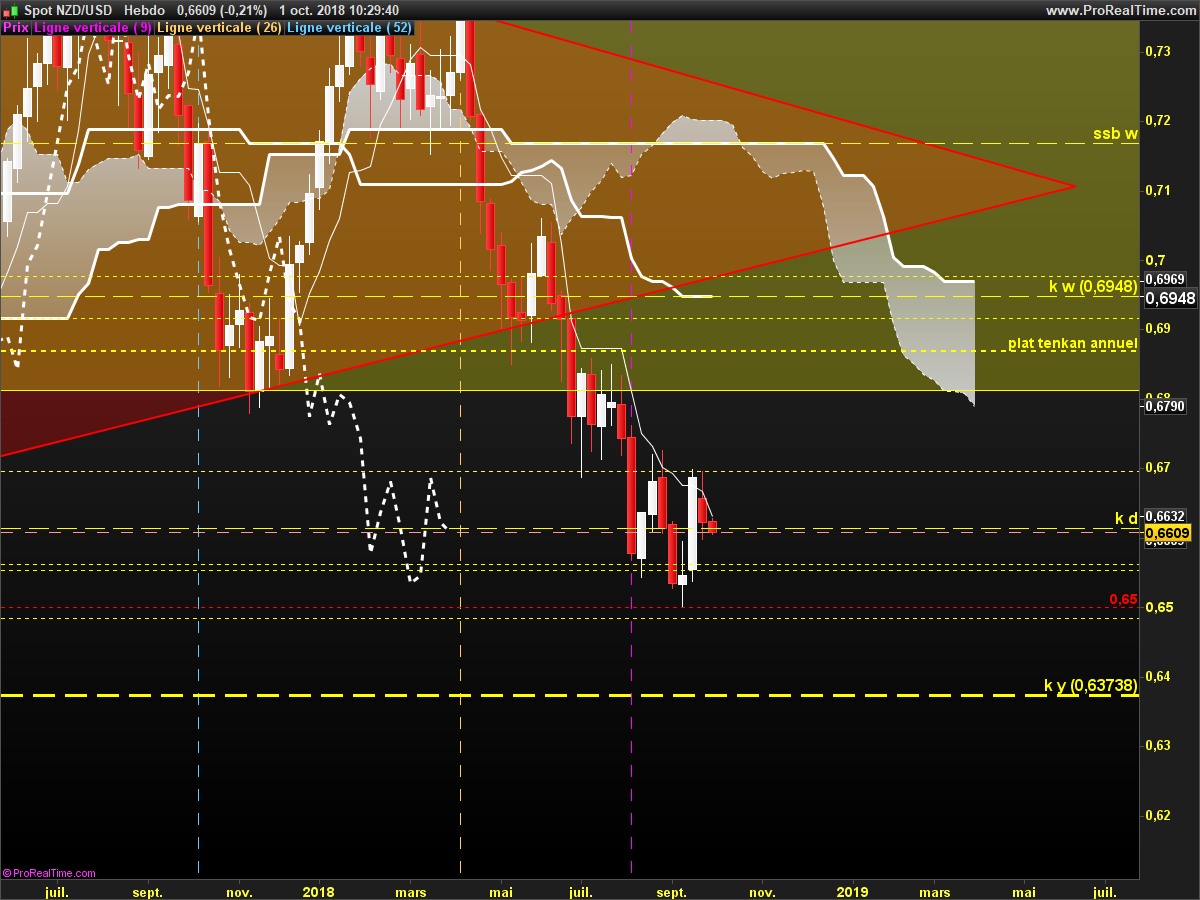
Task: Click the 0,73 price axis label
Action: pyautogui.click(x=1157, y=51)
